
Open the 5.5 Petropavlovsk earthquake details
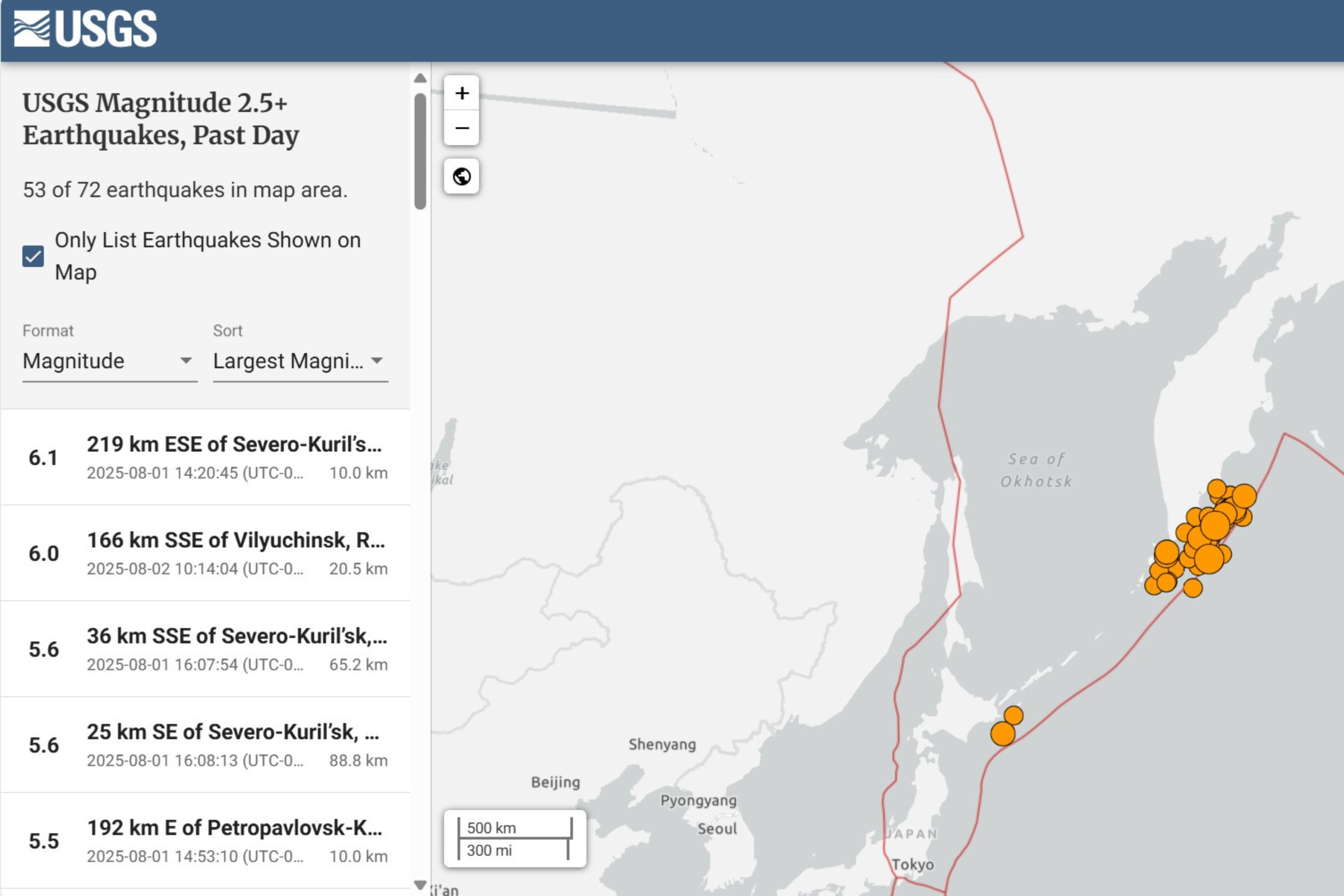click(x=206, y=842)
